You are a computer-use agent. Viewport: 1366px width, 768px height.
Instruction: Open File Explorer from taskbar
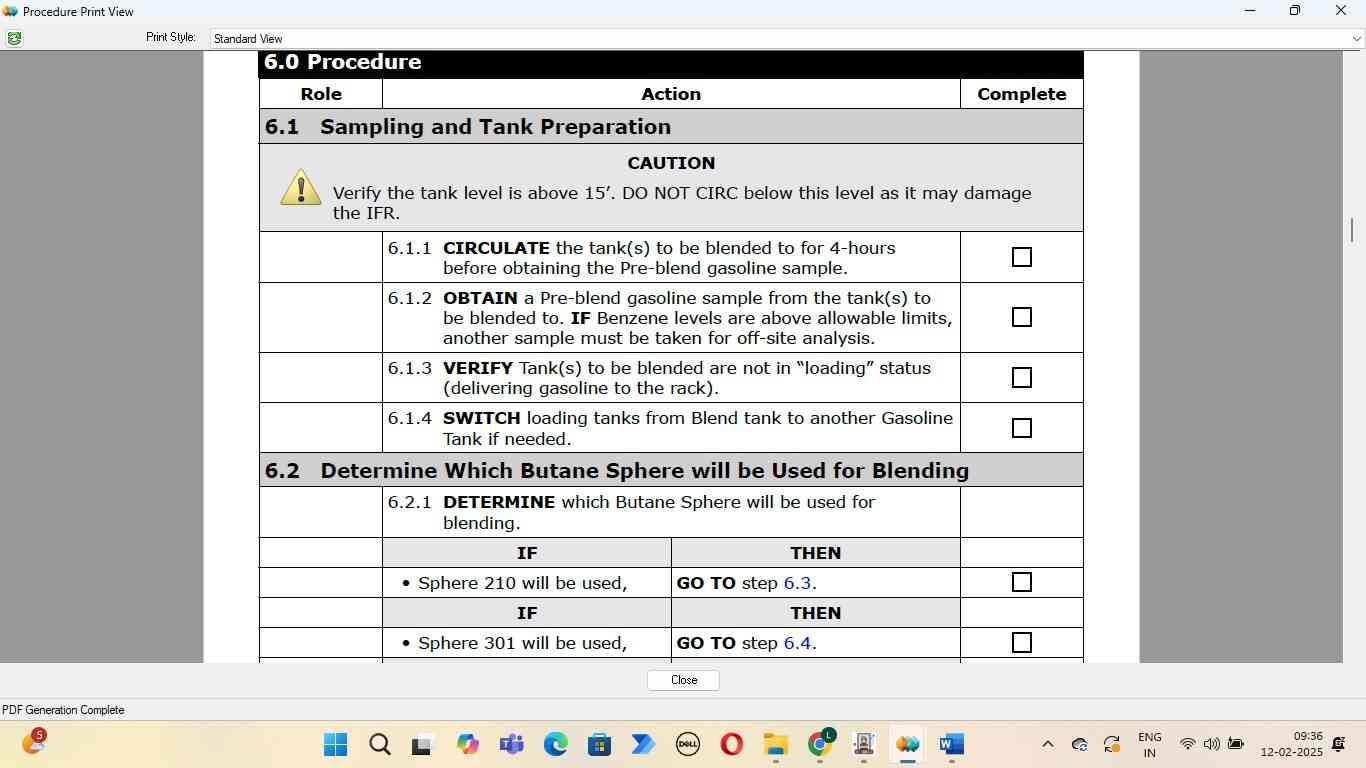775,744
